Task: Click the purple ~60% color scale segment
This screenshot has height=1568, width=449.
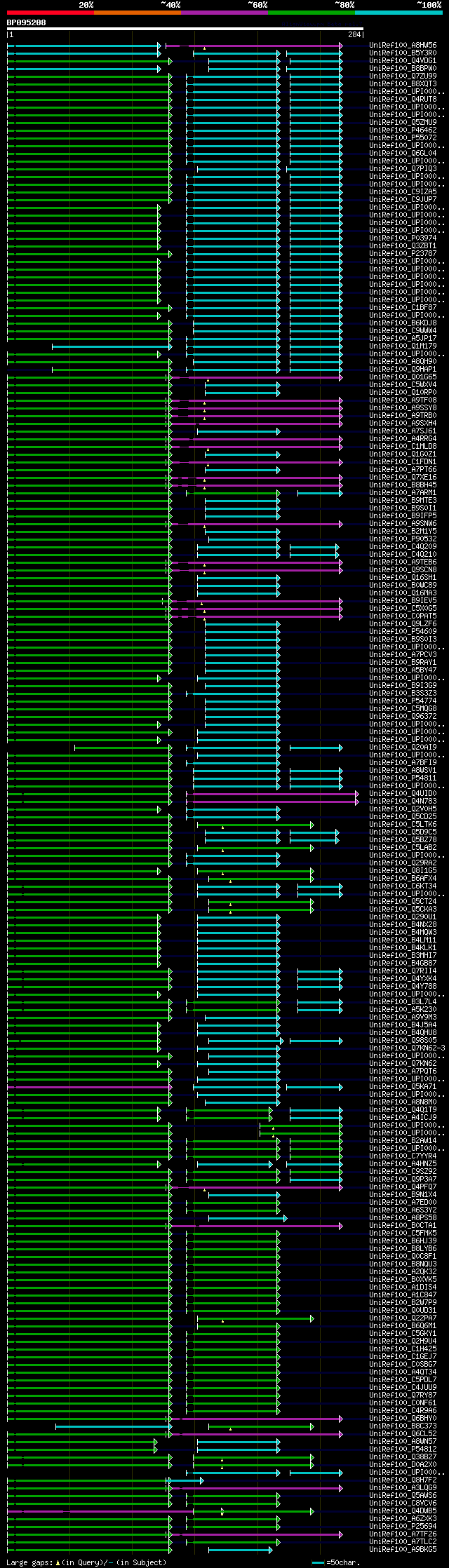Action: coord(224,13)
